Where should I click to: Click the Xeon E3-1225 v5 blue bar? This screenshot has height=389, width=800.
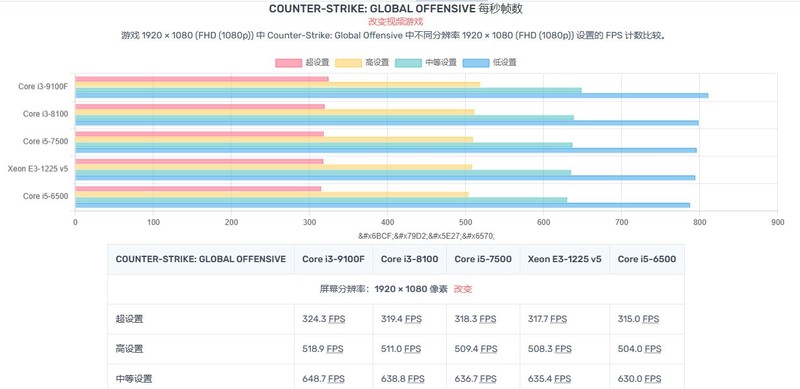click(385, 178)
